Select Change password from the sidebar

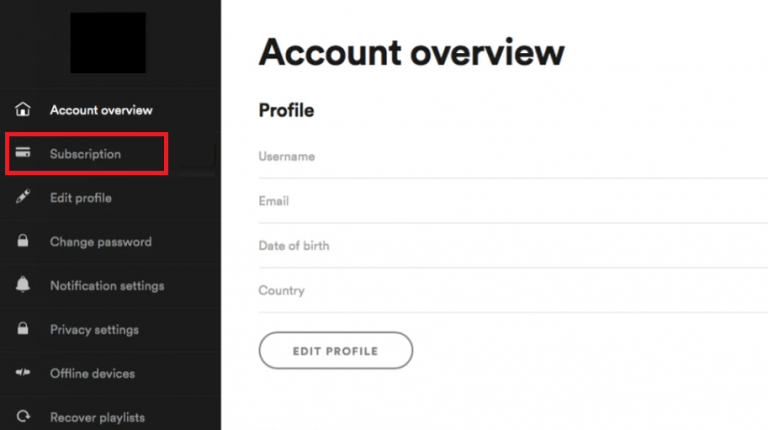[x=110, y=241]
